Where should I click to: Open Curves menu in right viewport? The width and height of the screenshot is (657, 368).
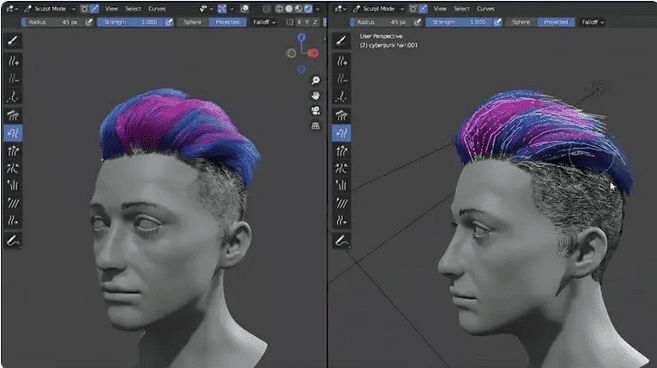point(486,9)
